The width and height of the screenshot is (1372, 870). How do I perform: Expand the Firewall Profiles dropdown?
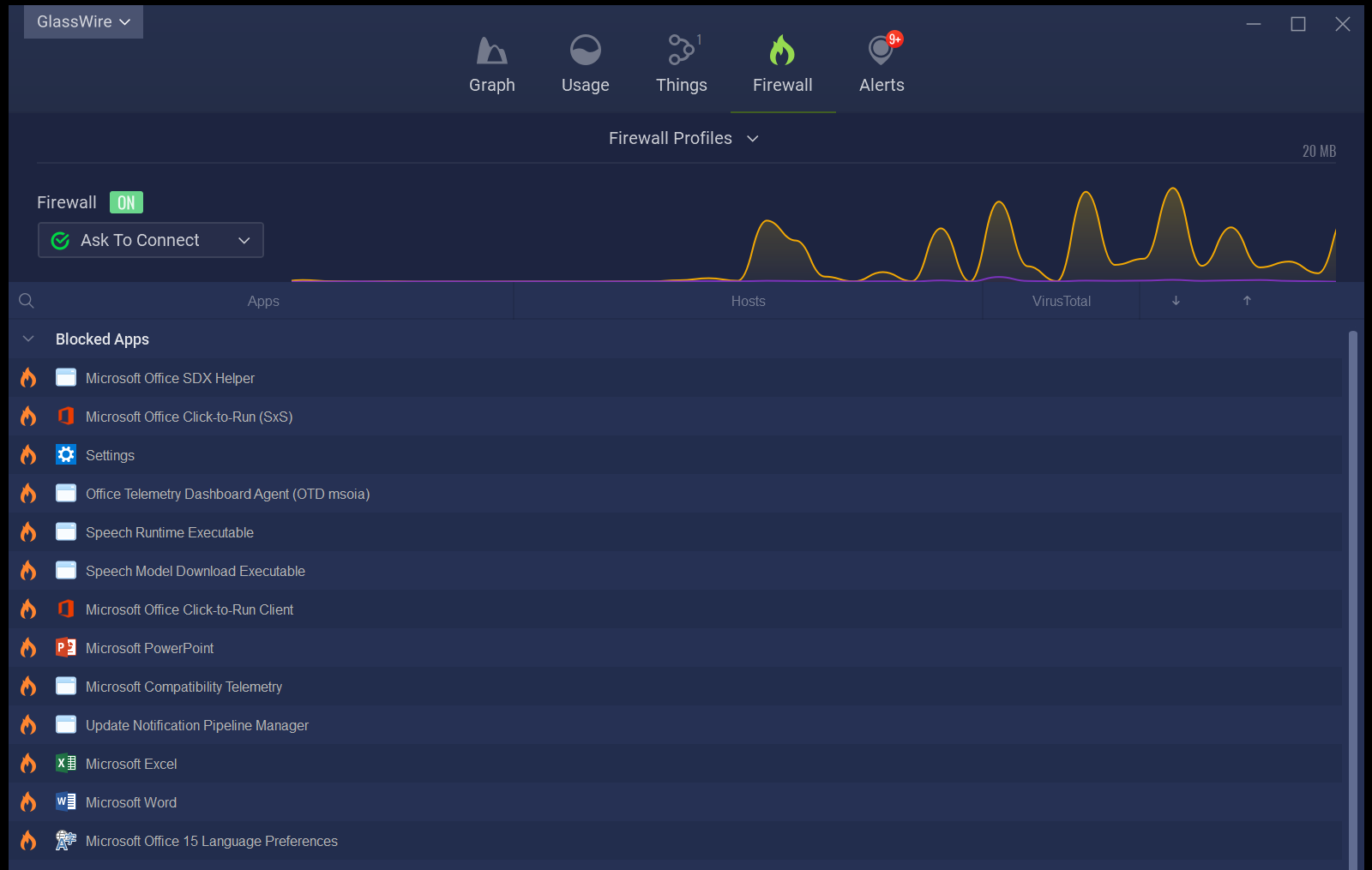[683, 138]
